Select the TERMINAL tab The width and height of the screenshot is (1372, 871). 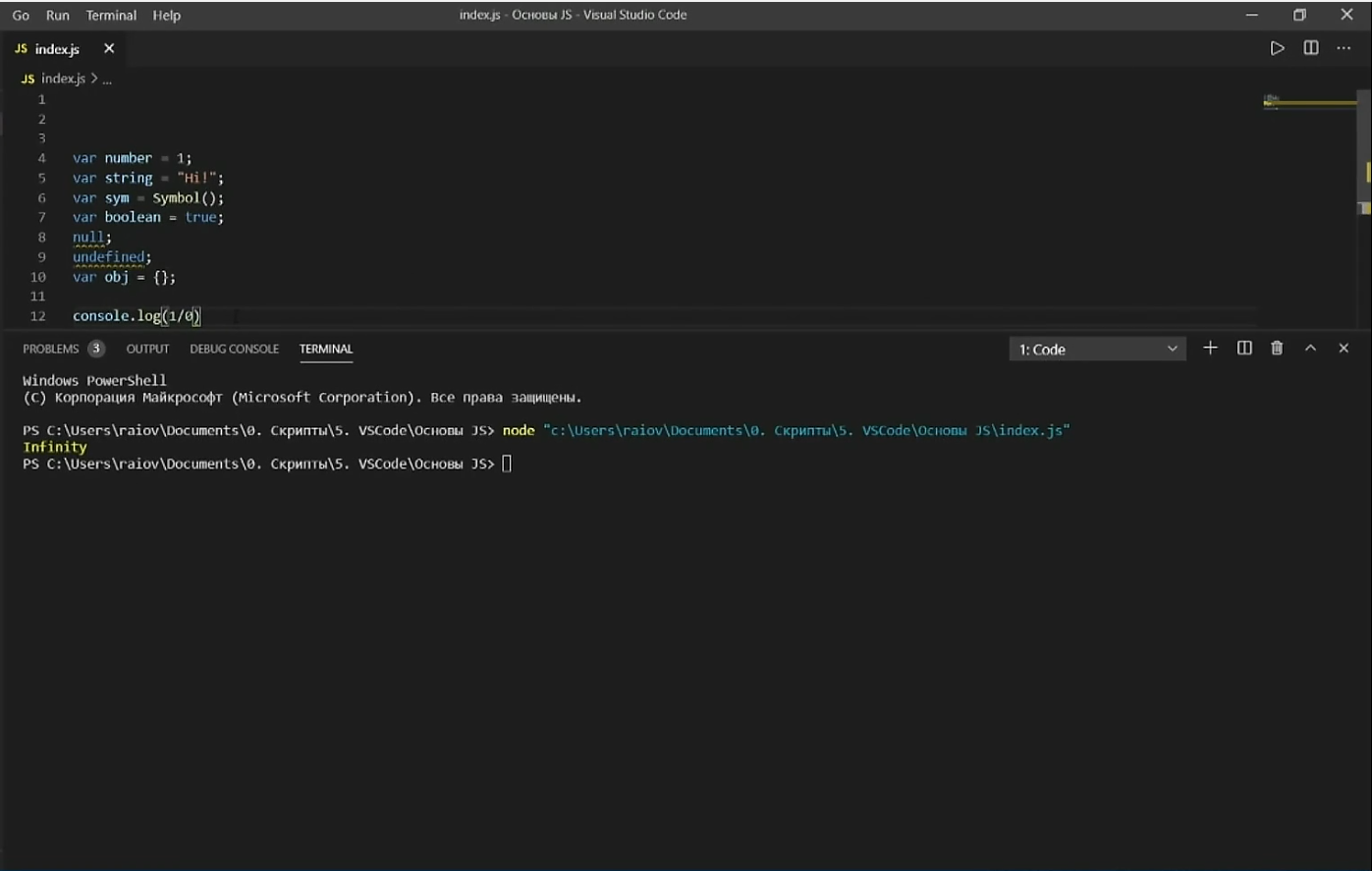point(325,349)
